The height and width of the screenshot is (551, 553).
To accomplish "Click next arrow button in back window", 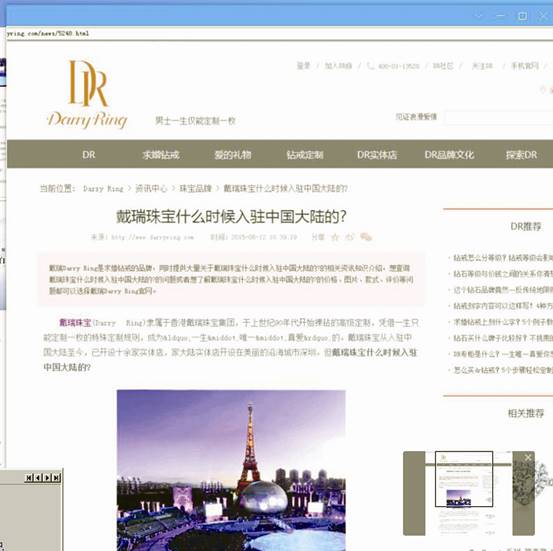I will [47, 478].
